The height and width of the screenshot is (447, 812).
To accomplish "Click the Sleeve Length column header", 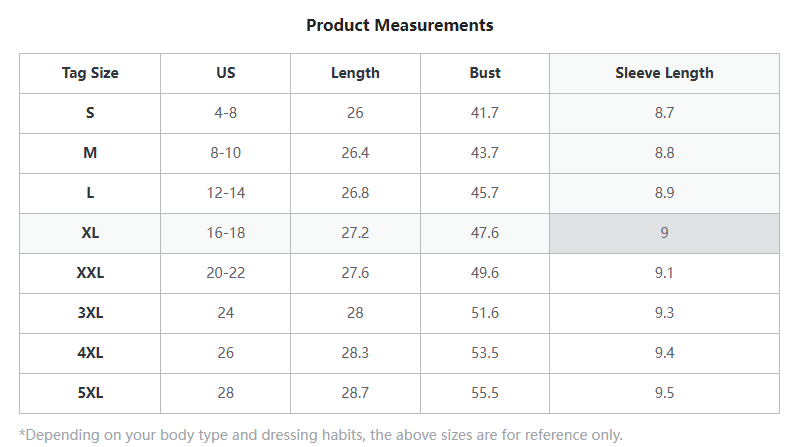I will [x=664, y=73].
